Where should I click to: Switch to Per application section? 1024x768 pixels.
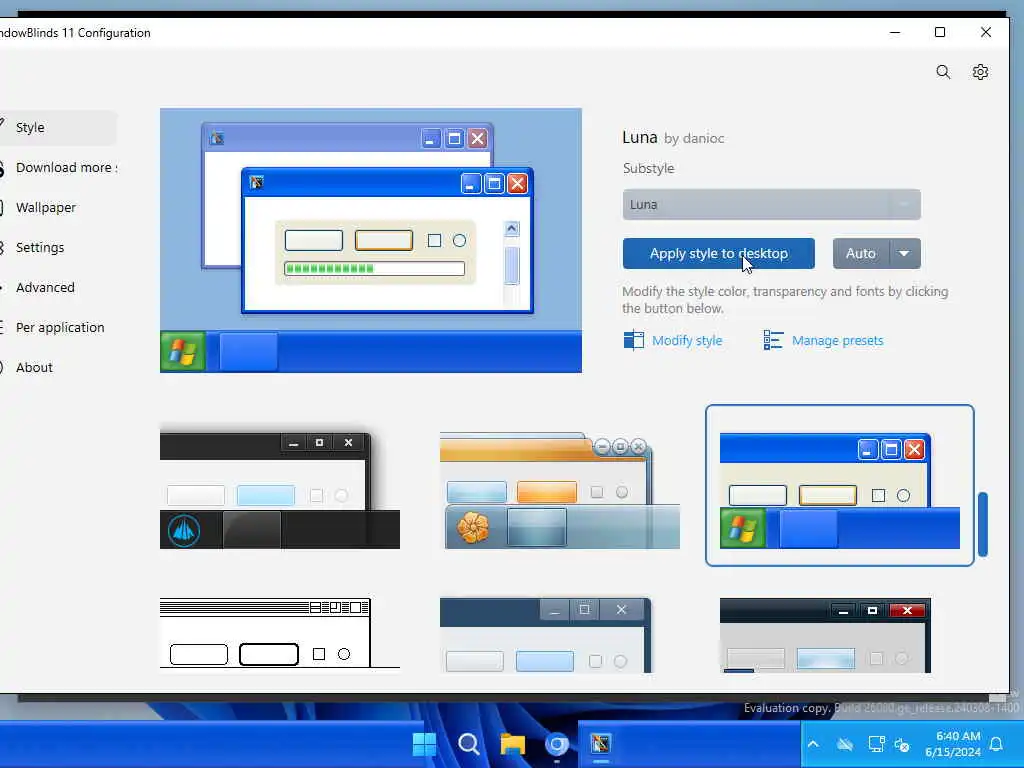click(x=57, y=327)
